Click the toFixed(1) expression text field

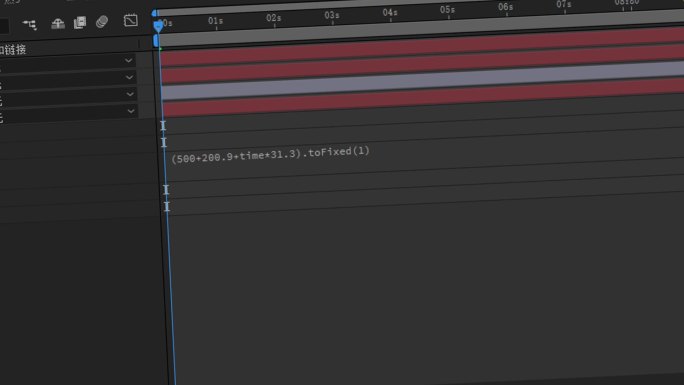click(x=270, y=155)
